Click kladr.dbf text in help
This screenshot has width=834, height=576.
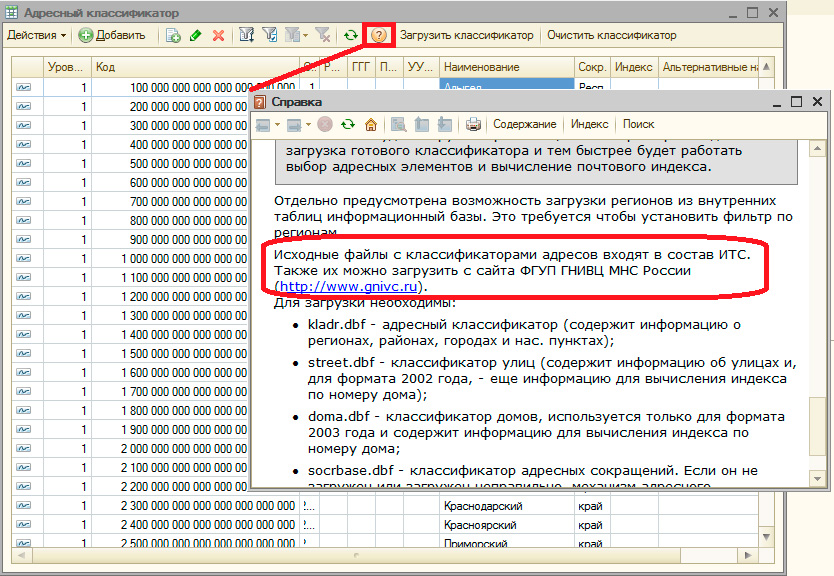(x=337, y=324)
